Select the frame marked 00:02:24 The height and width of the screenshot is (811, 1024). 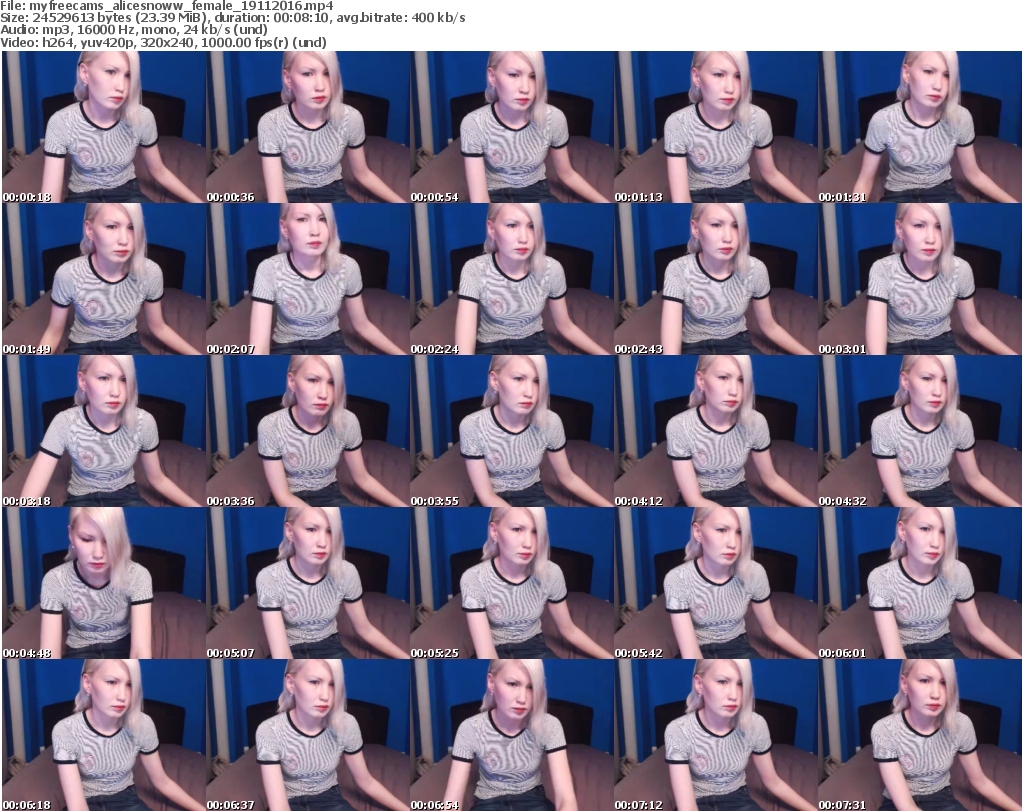[512, 279]
